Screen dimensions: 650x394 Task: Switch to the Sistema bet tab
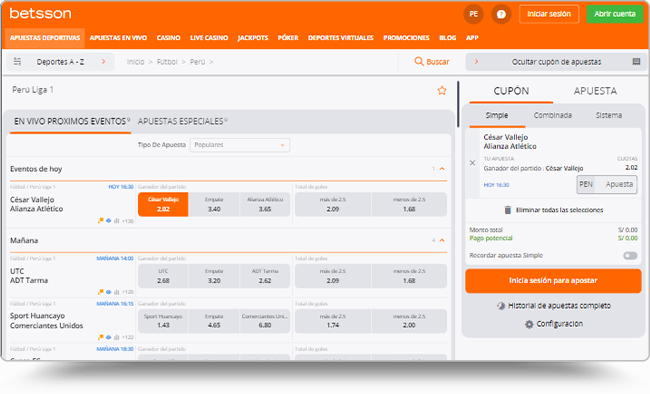(609, 115)
